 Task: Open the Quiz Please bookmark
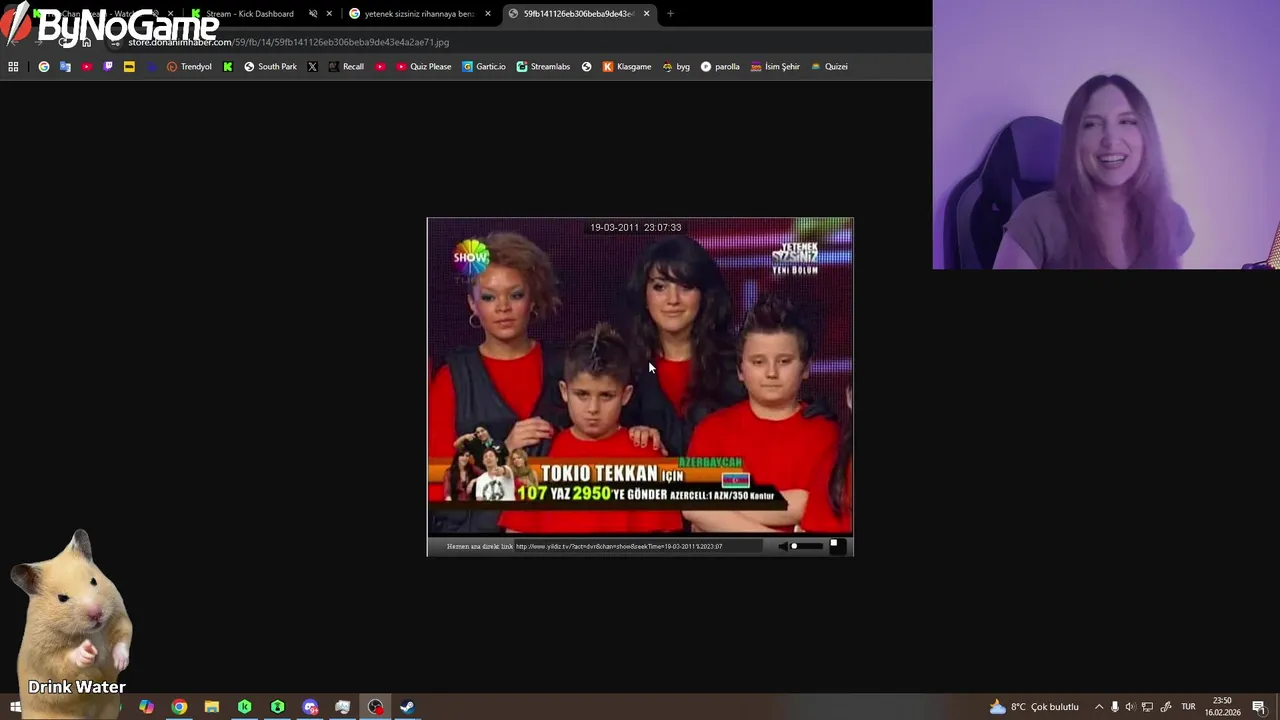click(423, 67)
